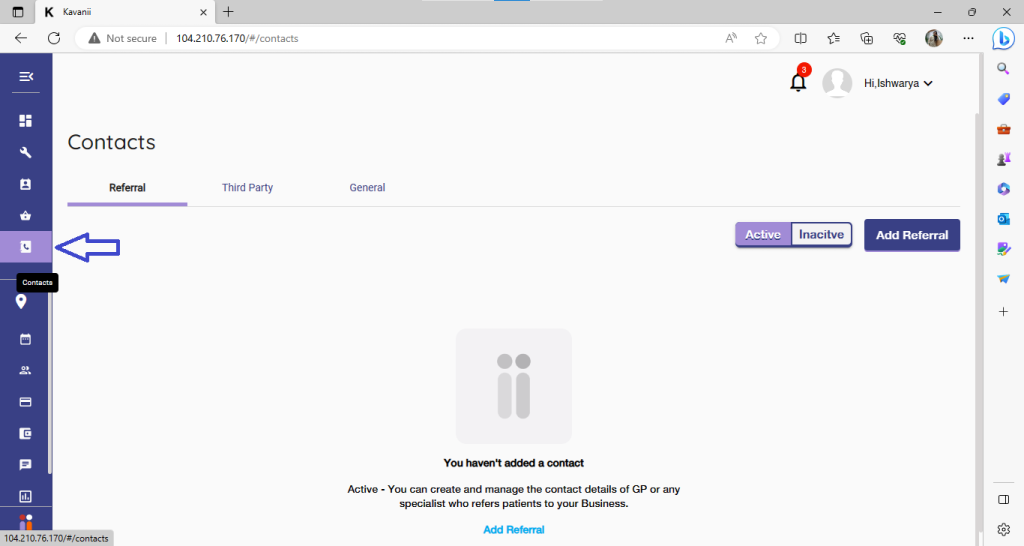Open the browser Settings and more menu
The image size is (1024, 546).
(966, 38)
